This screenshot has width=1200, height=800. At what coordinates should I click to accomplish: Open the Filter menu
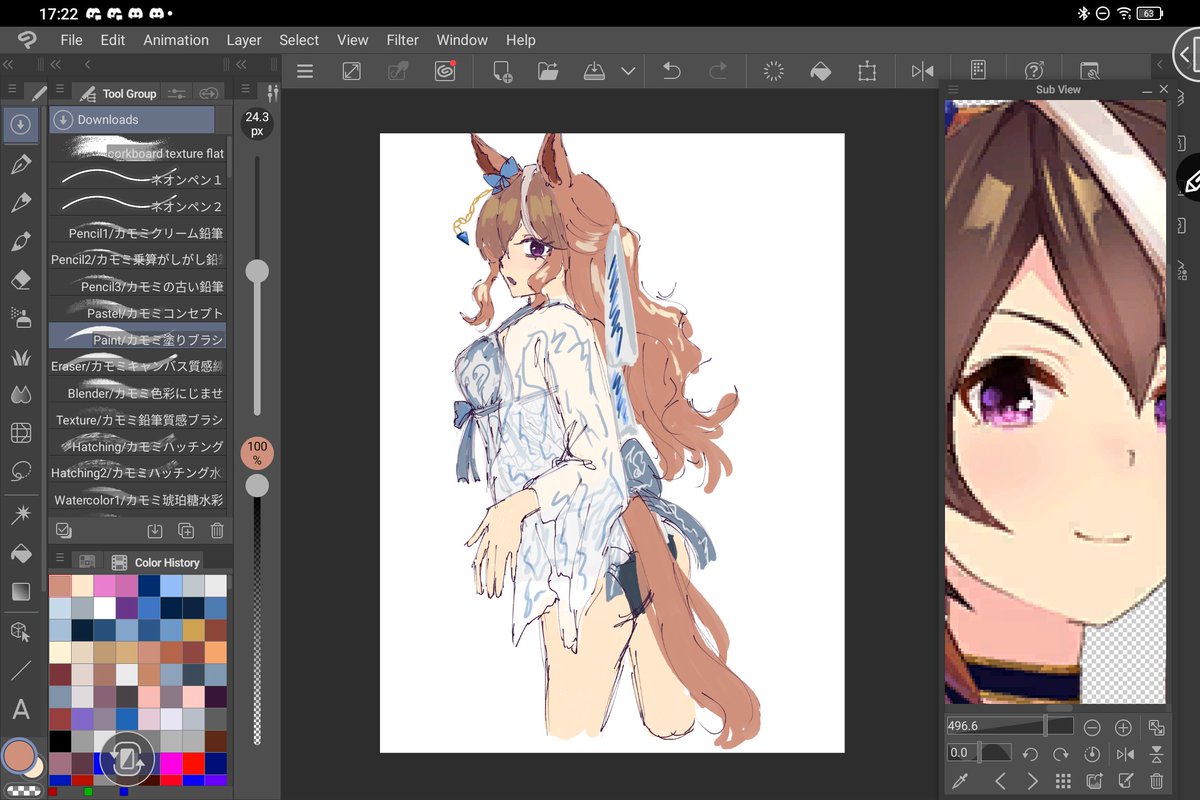(403, 40)
